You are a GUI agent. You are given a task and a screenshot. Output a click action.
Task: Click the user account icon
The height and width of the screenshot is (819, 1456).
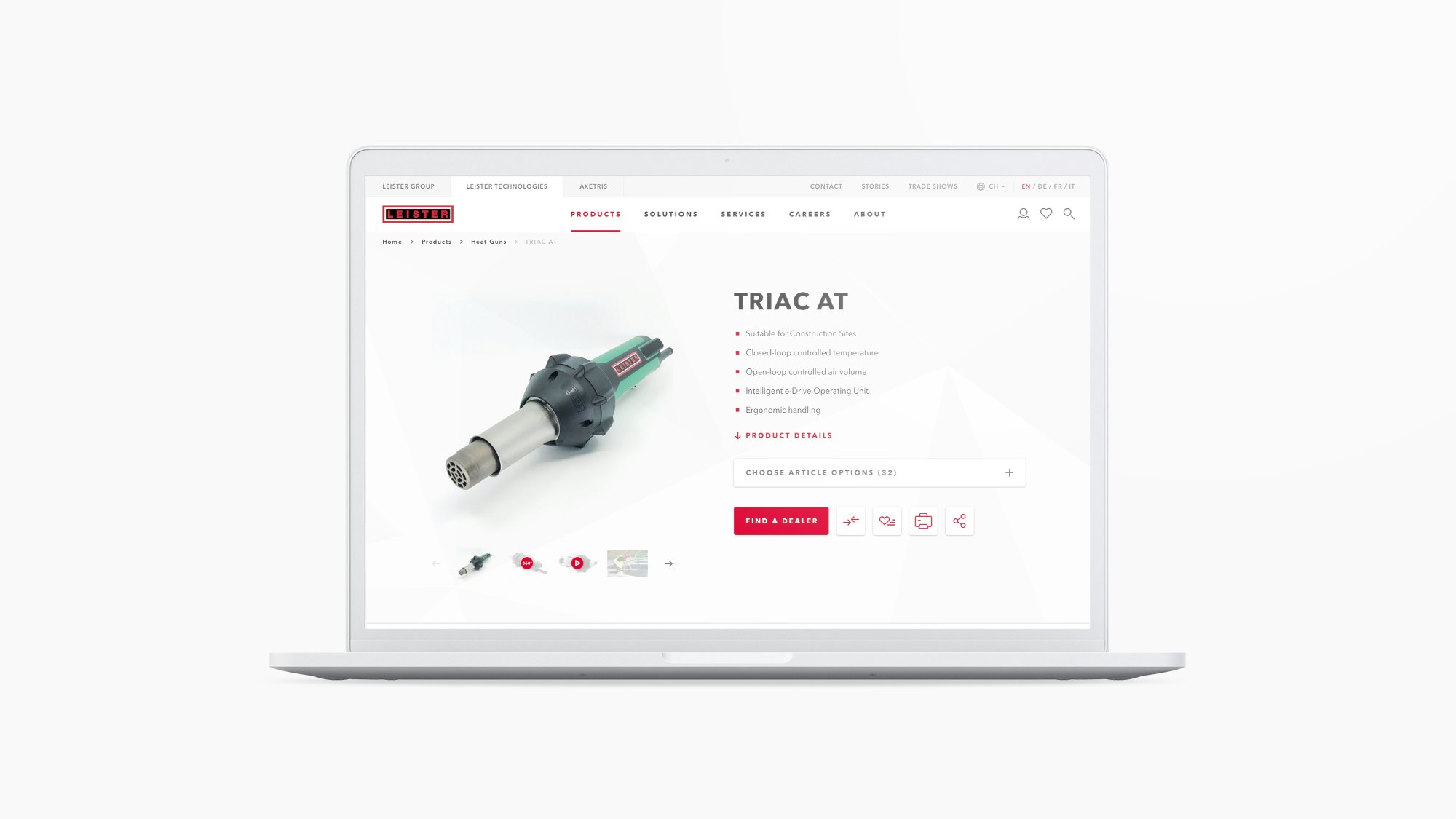coord(1023,213)
